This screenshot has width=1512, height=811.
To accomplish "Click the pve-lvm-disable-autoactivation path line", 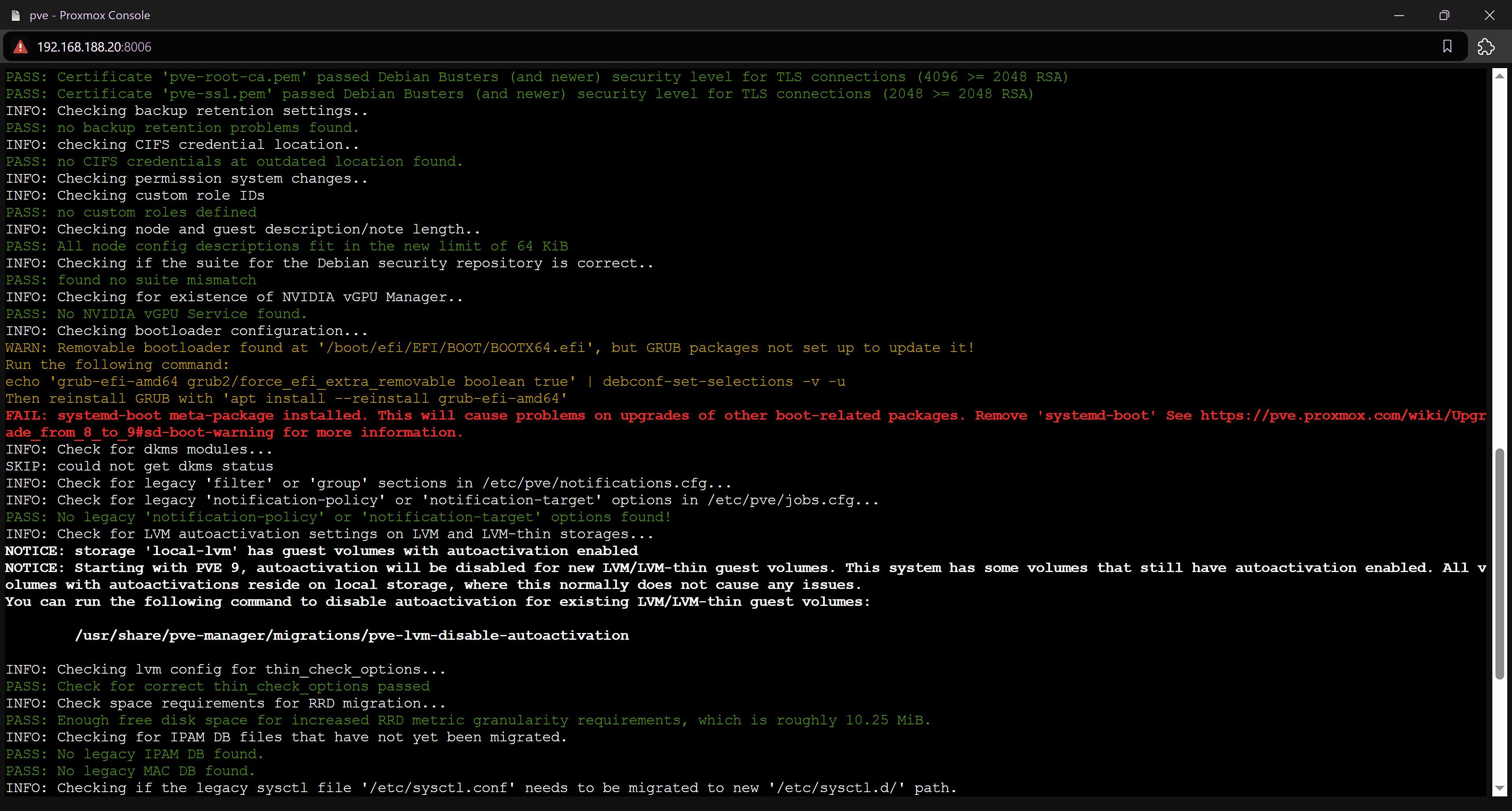I will click(x=352, y=635).
